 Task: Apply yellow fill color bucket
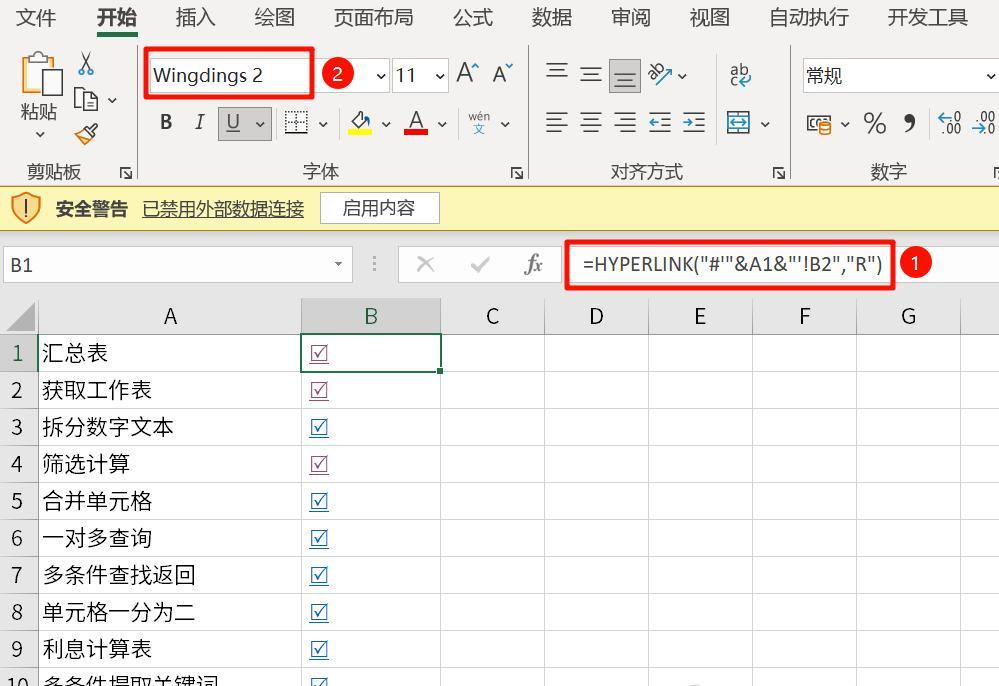pos(360,123)
